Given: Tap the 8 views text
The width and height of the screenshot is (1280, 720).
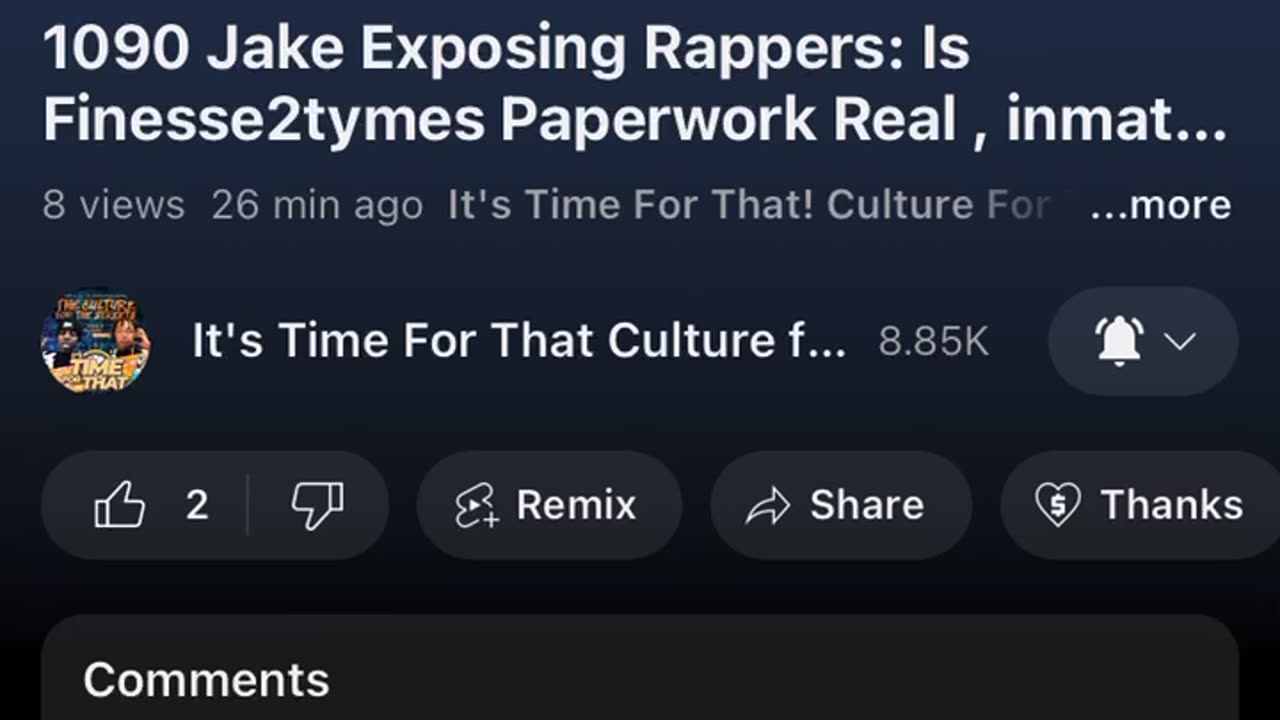Looking at the screenshot, I should pos(113,205).
